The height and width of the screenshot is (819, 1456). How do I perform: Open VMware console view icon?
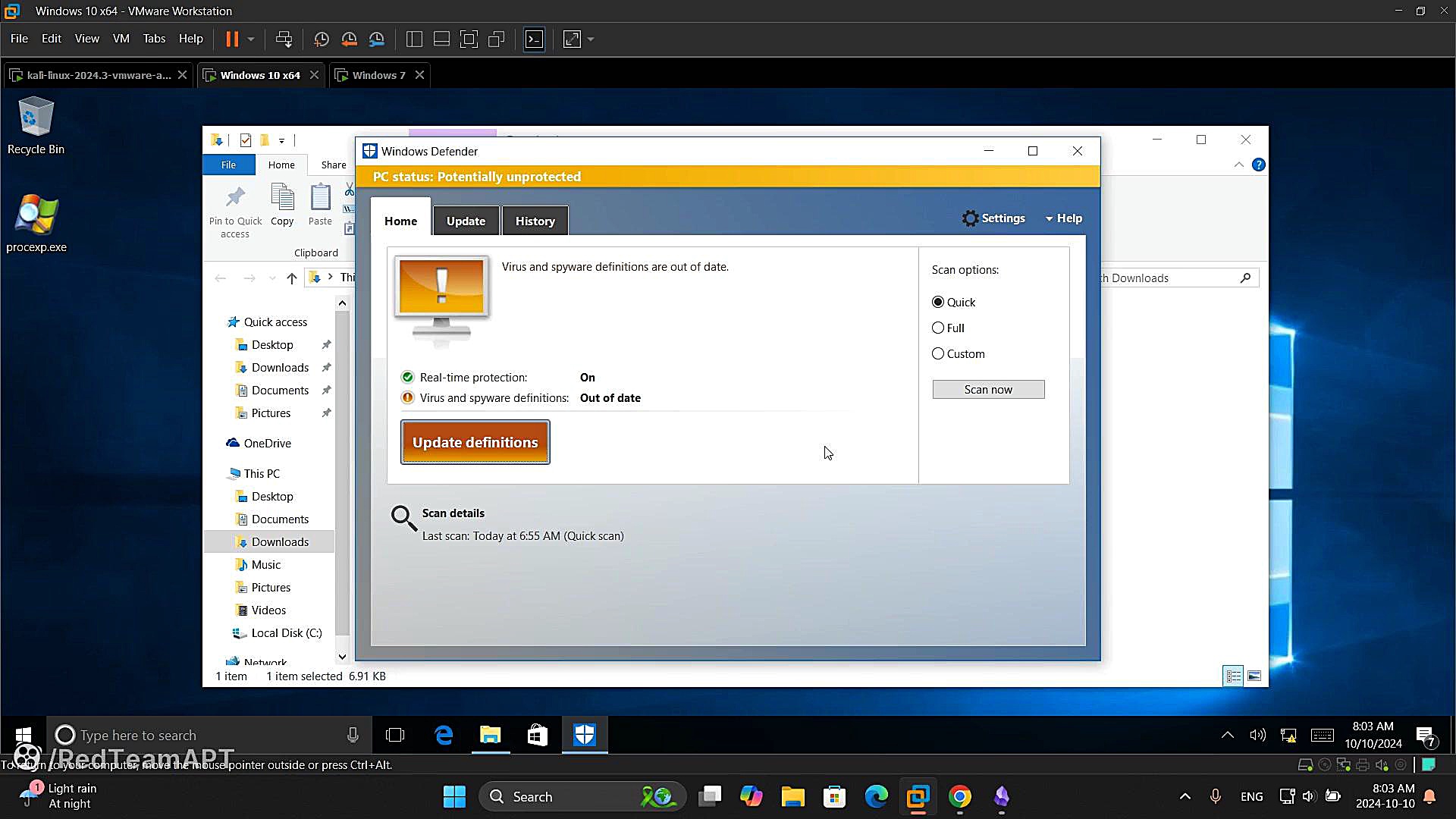(x=534, y=39)
